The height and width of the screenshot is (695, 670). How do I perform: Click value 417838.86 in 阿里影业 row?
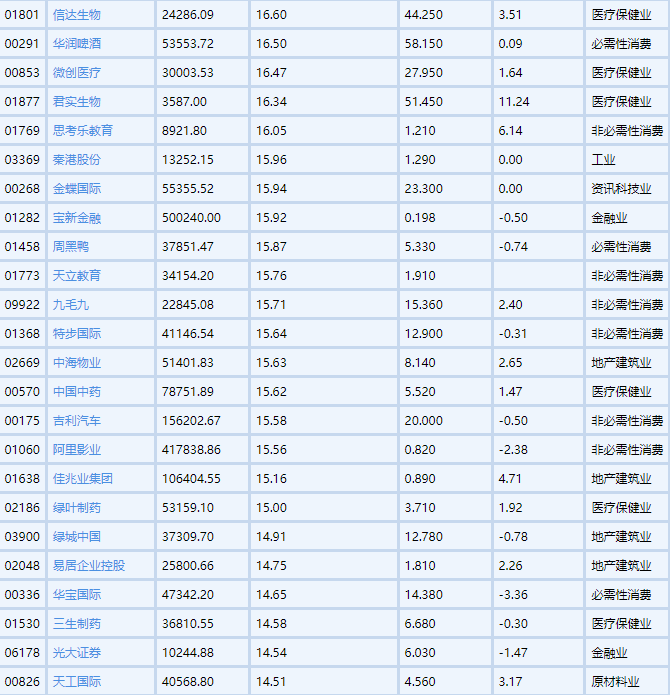(191, 450)
